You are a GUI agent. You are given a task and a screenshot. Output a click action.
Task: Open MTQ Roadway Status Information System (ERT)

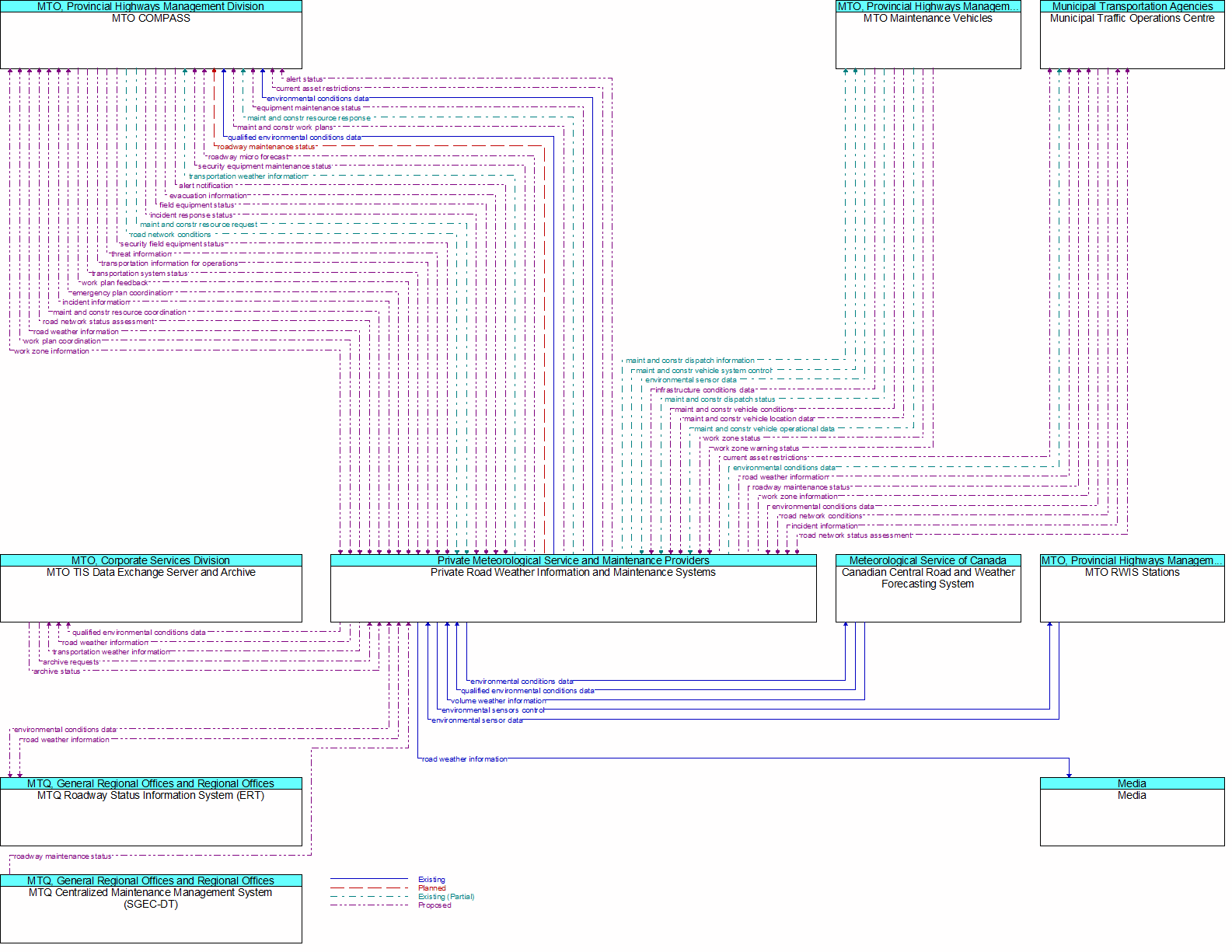(x=151, y=811)
